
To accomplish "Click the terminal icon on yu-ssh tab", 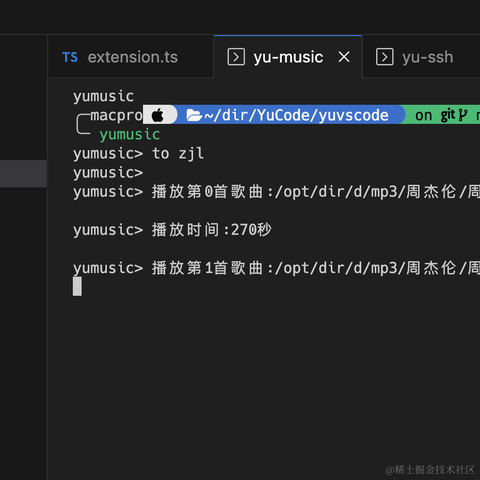I will pos(385,57).
